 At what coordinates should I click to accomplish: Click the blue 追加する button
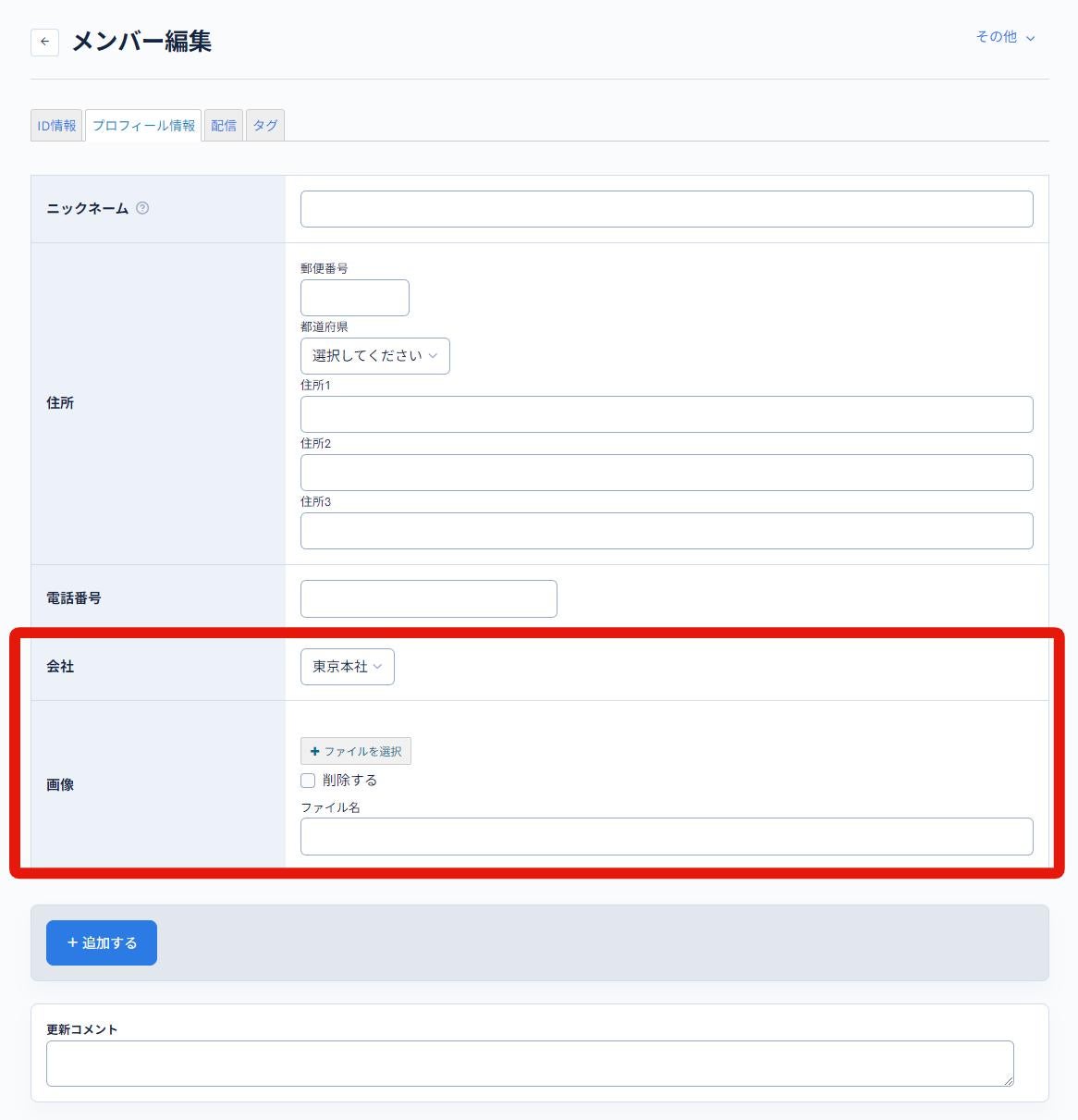101,942
